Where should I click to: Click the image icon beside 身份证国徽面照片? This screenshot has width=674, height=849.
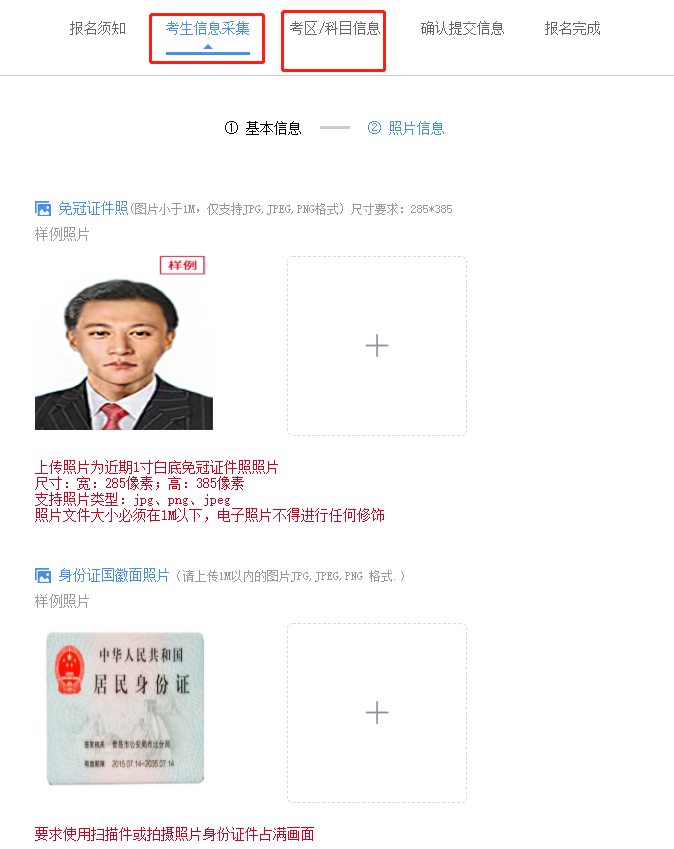[43, 576]
